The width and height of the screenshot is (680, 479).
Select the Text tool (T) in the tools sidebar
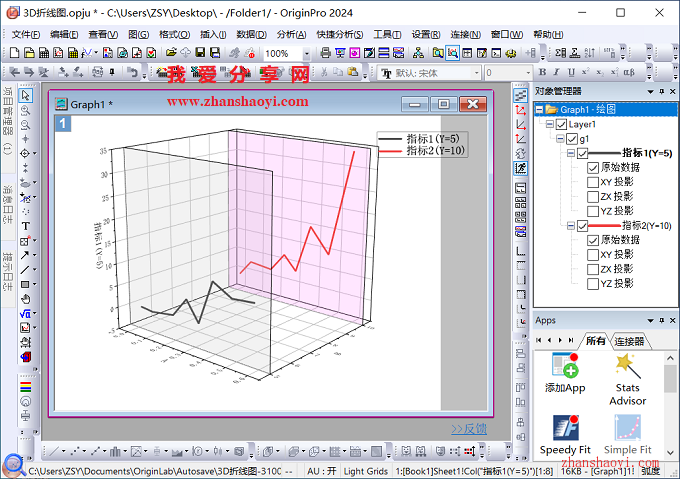click(x=26, y=226)
